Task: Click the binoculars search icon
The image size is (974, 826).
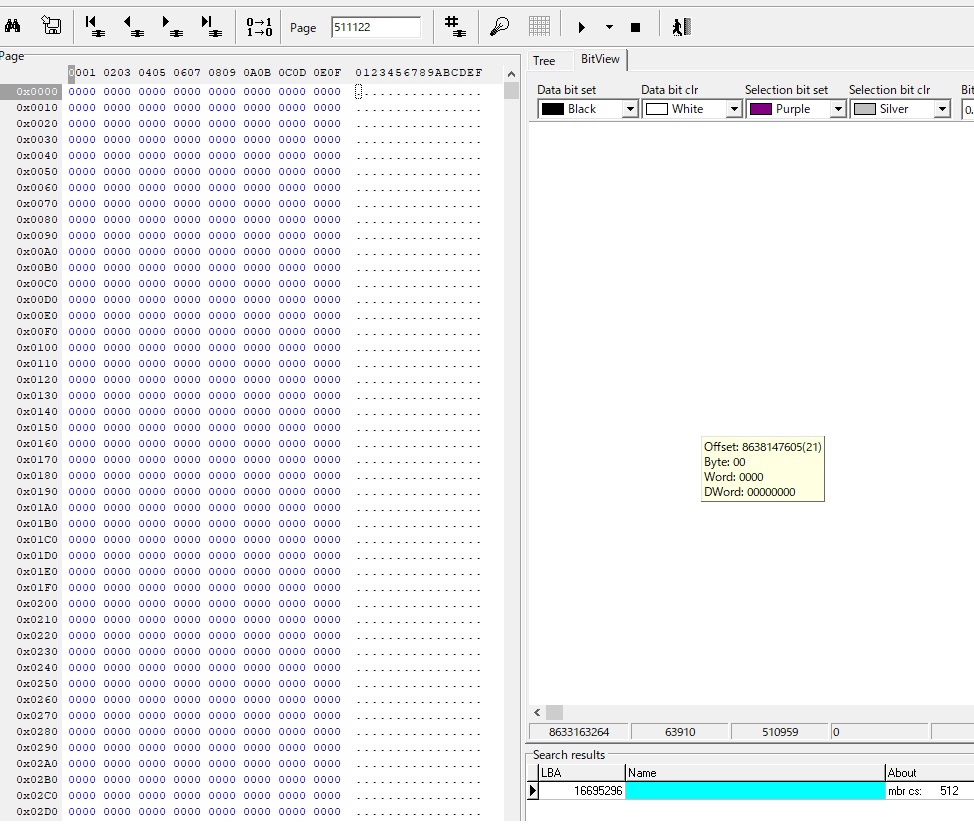Action: click(x=14, y=27)
